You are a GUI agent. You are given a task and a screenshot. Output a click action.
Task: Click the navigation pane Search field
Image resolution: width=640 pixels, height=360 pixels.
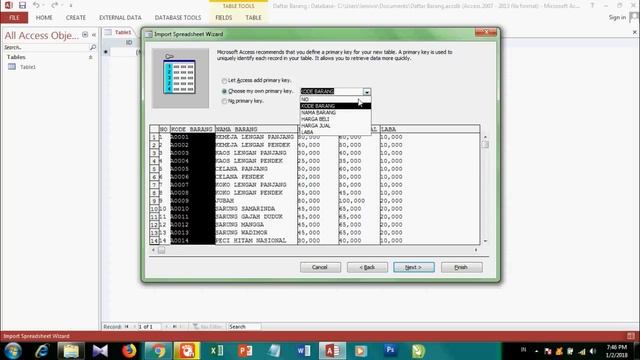46,47
